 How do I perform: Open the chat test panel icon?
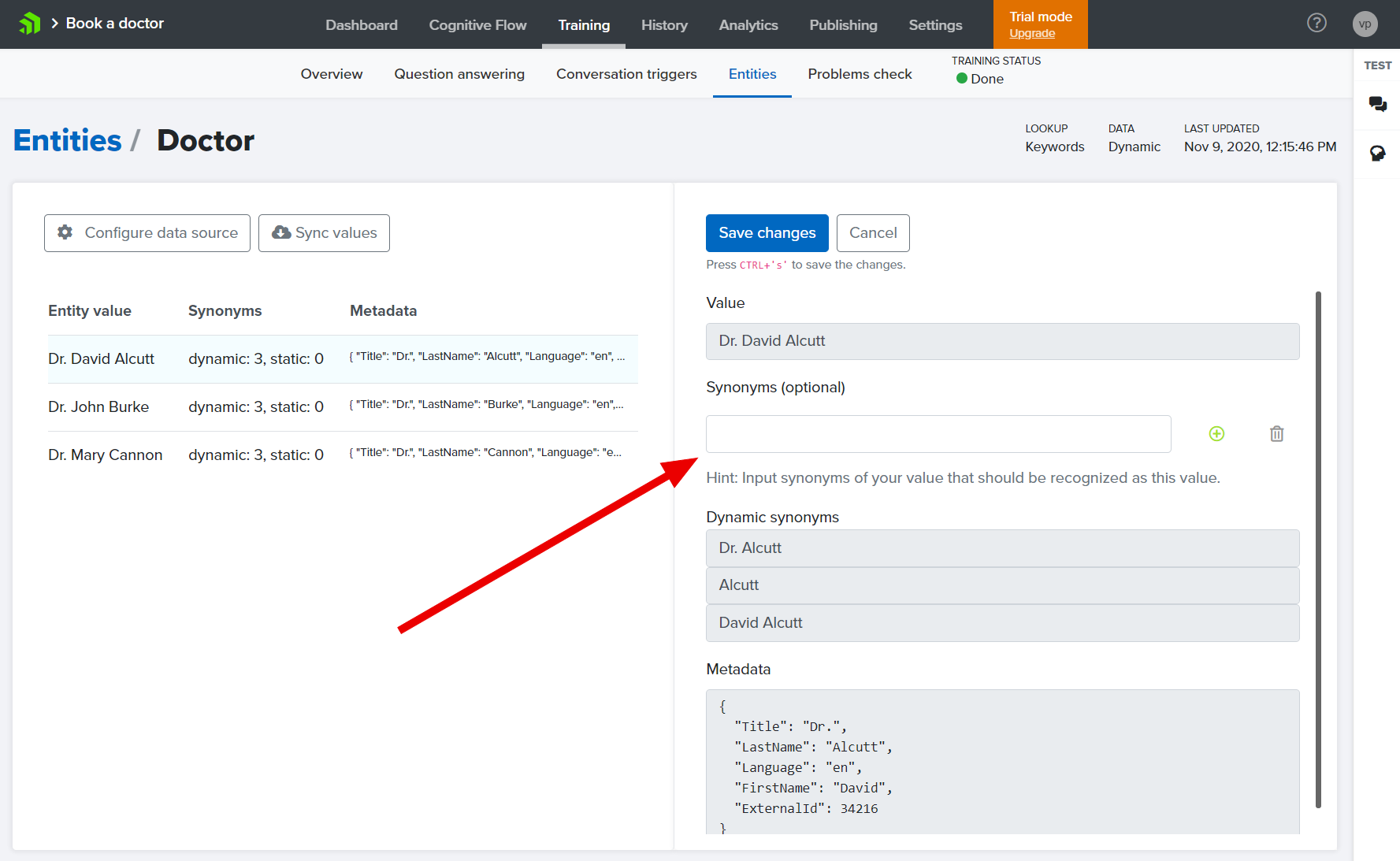click(x=1377, y=104)
